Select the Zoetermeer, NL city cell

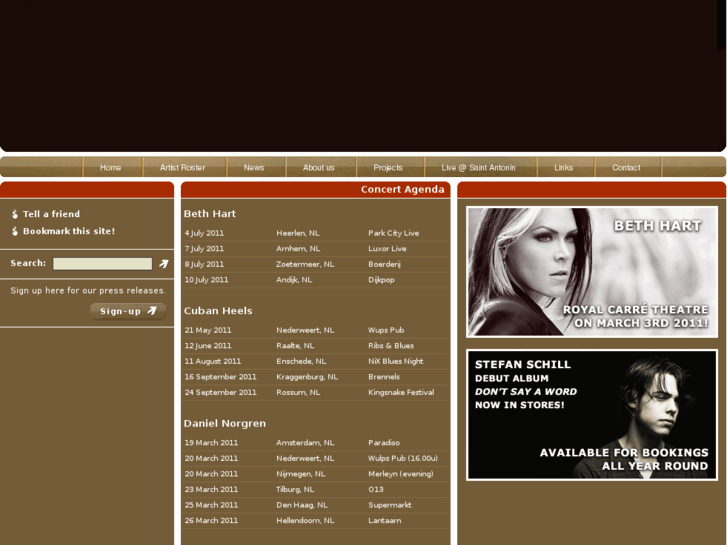coord(305,264)
